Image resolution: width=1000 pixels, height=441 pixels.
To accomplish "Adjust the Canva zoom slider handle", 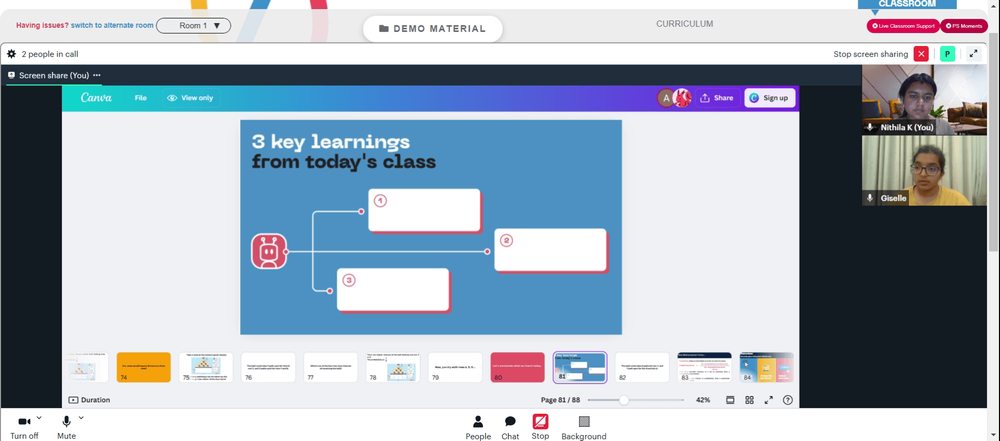I will tap(624, 400).
